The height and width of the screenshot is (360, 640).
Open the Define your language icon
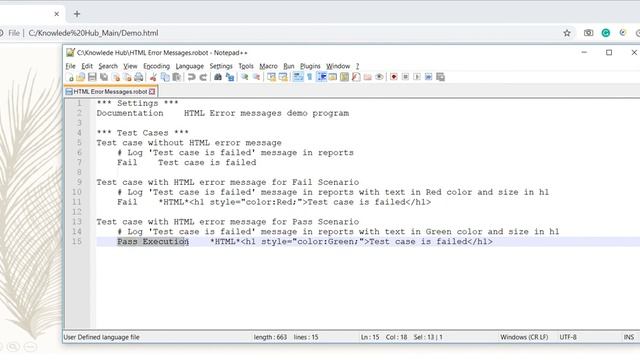click(333, 77)
